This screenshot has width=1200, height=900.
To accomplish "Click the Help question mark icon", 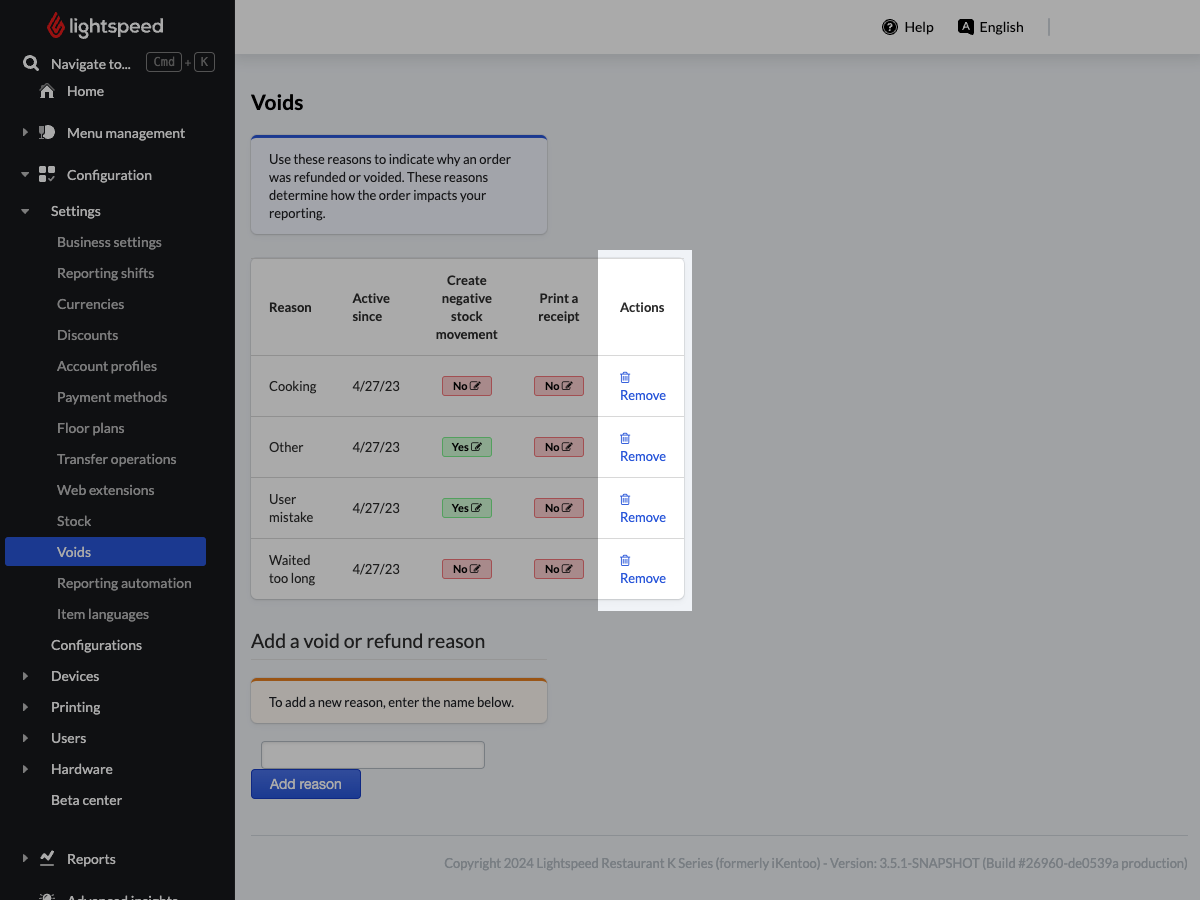I will [889, 27].
